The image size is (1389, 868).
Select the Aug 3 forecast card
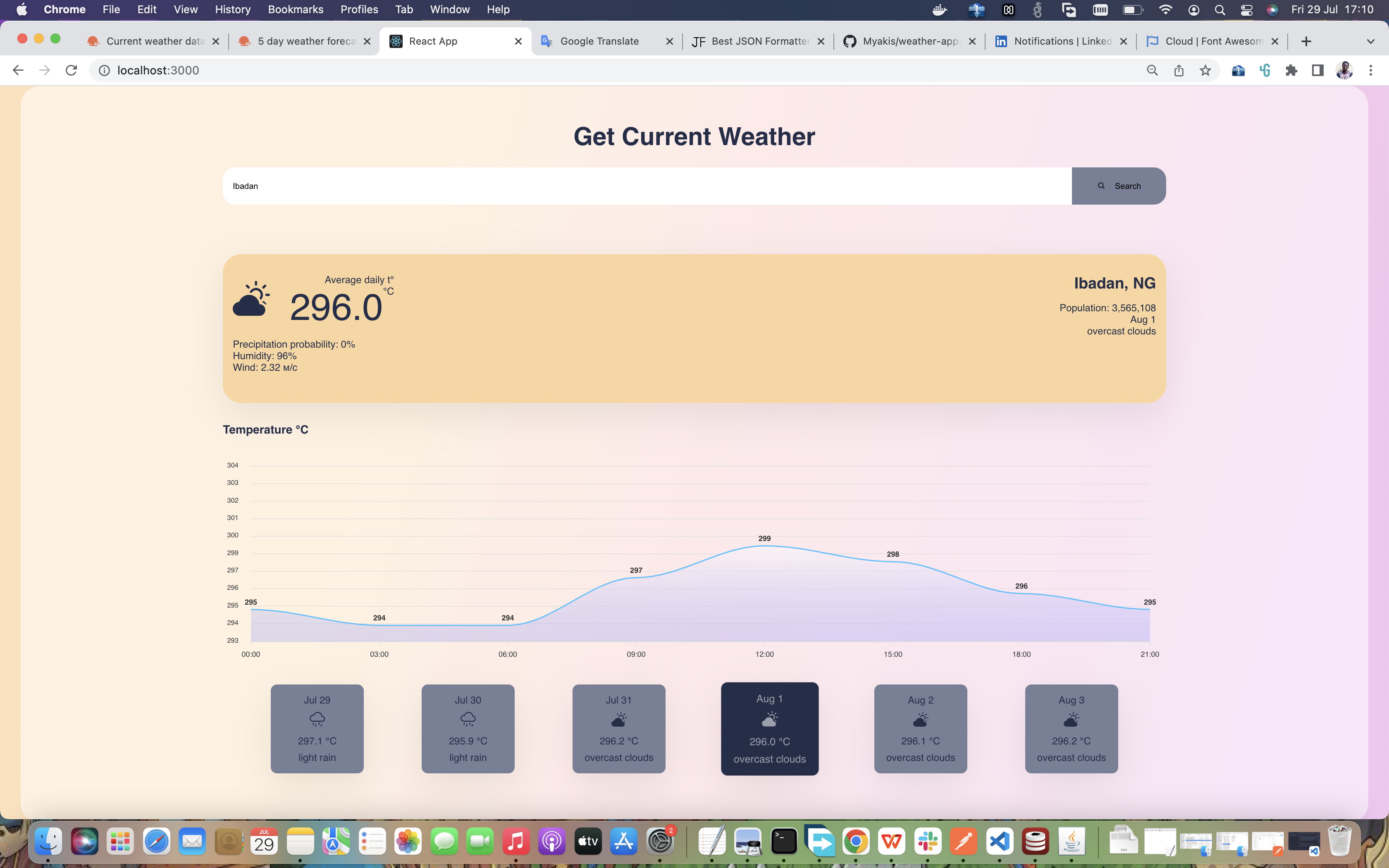[x=1071, y=728]
